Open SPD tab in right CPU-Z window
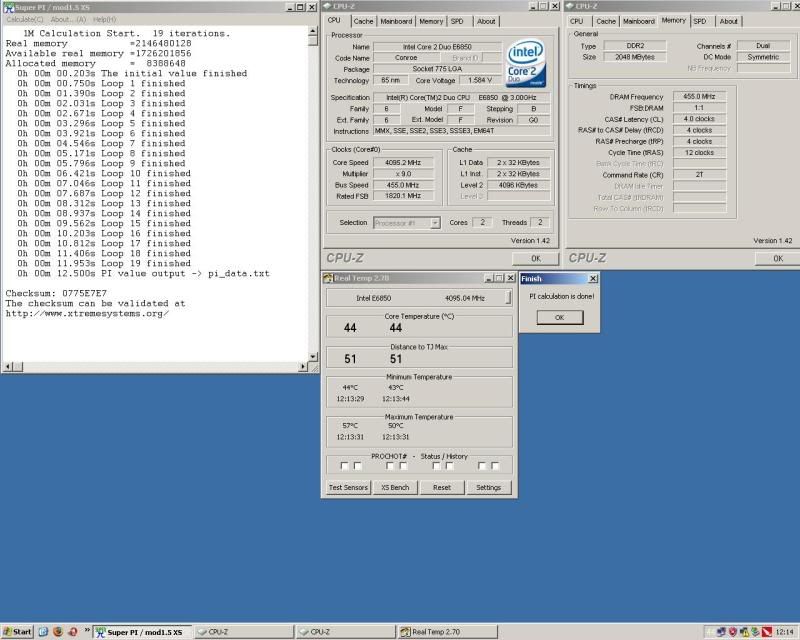 700,21
